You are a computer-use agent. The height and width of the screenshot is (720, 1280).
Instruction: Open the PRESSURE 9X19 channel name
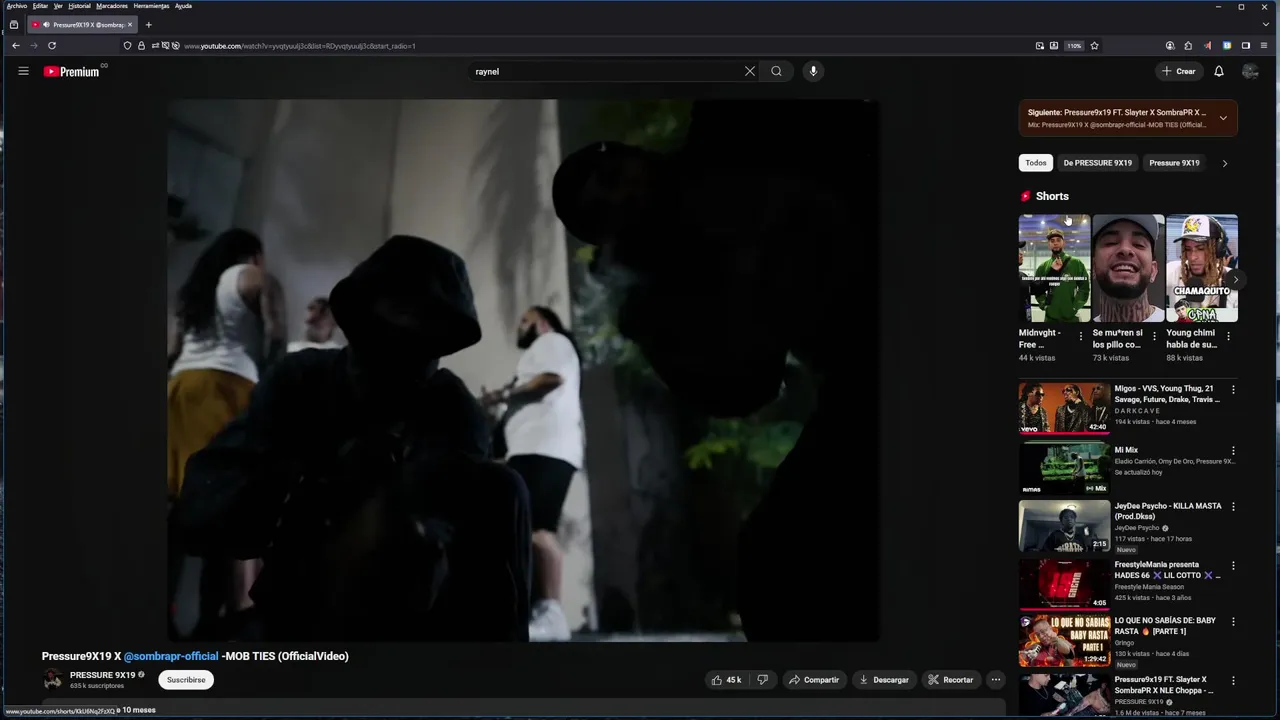point(102,675)
